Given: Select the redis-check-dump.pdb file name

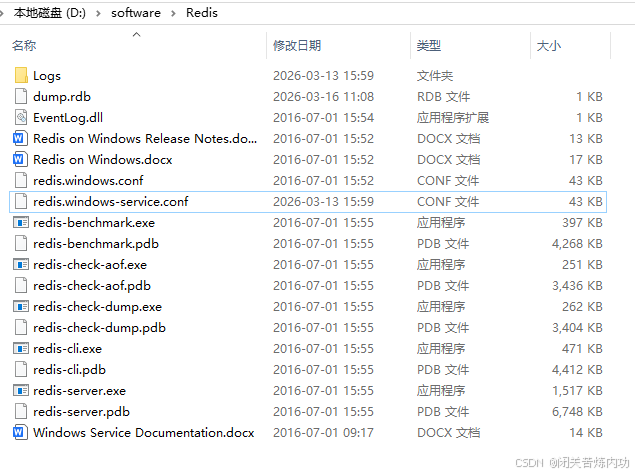Looking at the screenshot, I should click(x=100, y=328).
